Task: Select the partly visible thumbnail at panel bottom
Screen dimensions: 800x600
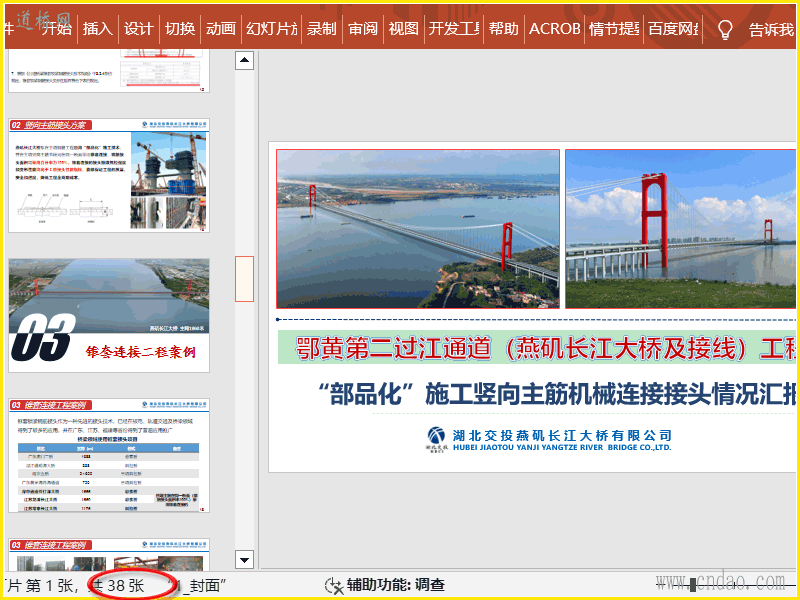Action: (109, 555)
